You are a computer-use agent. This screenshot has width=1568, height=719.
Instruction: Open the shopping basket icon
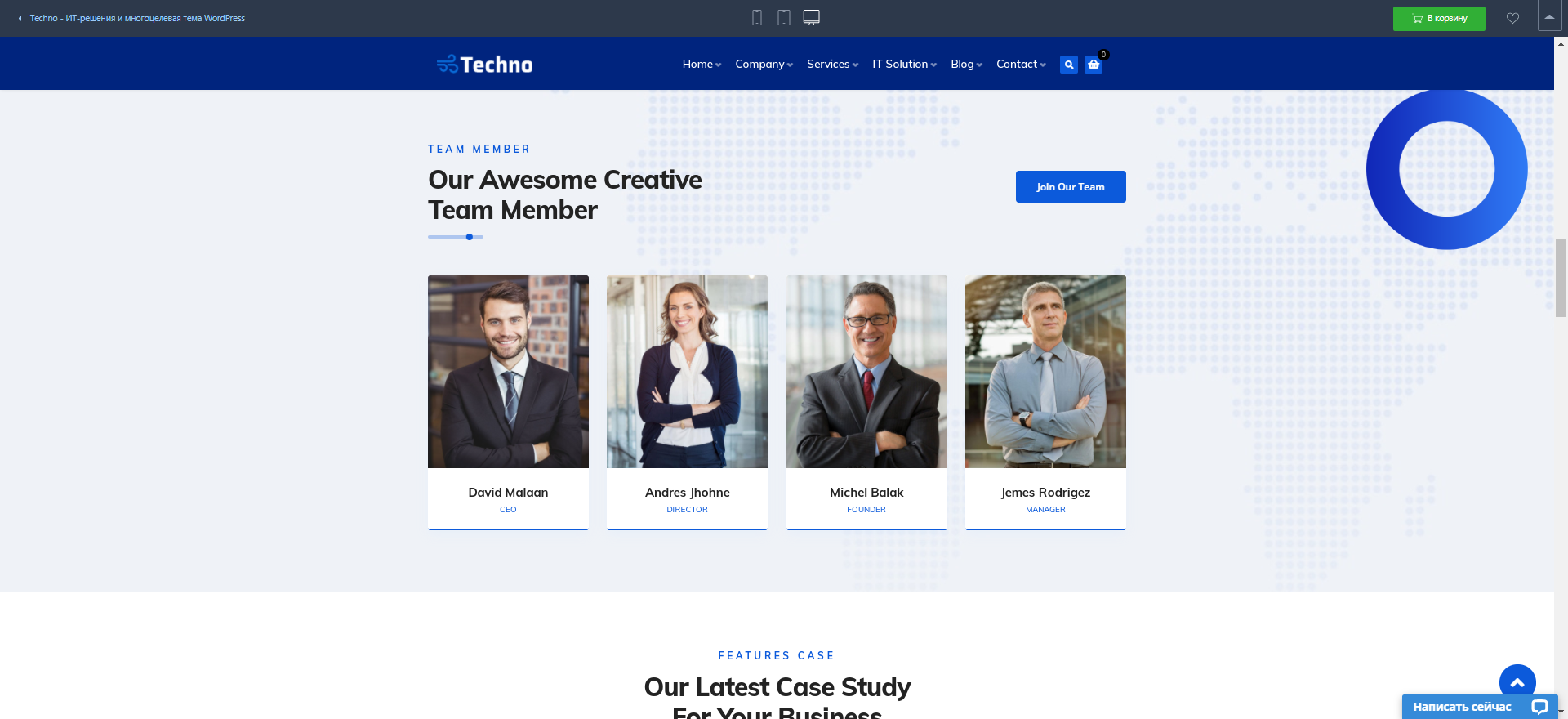(x=1094, y=65)
